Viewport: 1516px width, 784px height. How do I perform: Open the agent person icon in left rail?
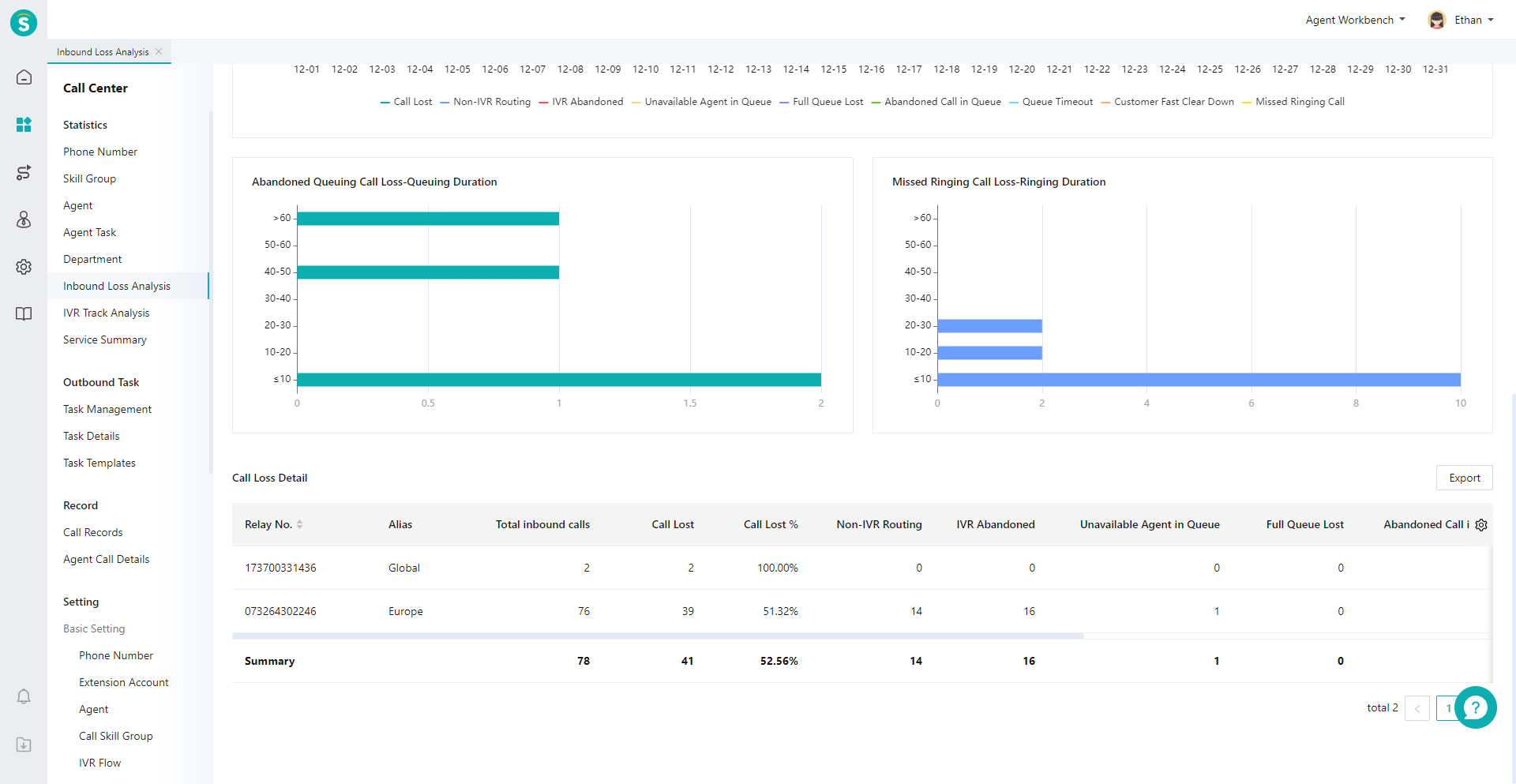tap(24, 219)
